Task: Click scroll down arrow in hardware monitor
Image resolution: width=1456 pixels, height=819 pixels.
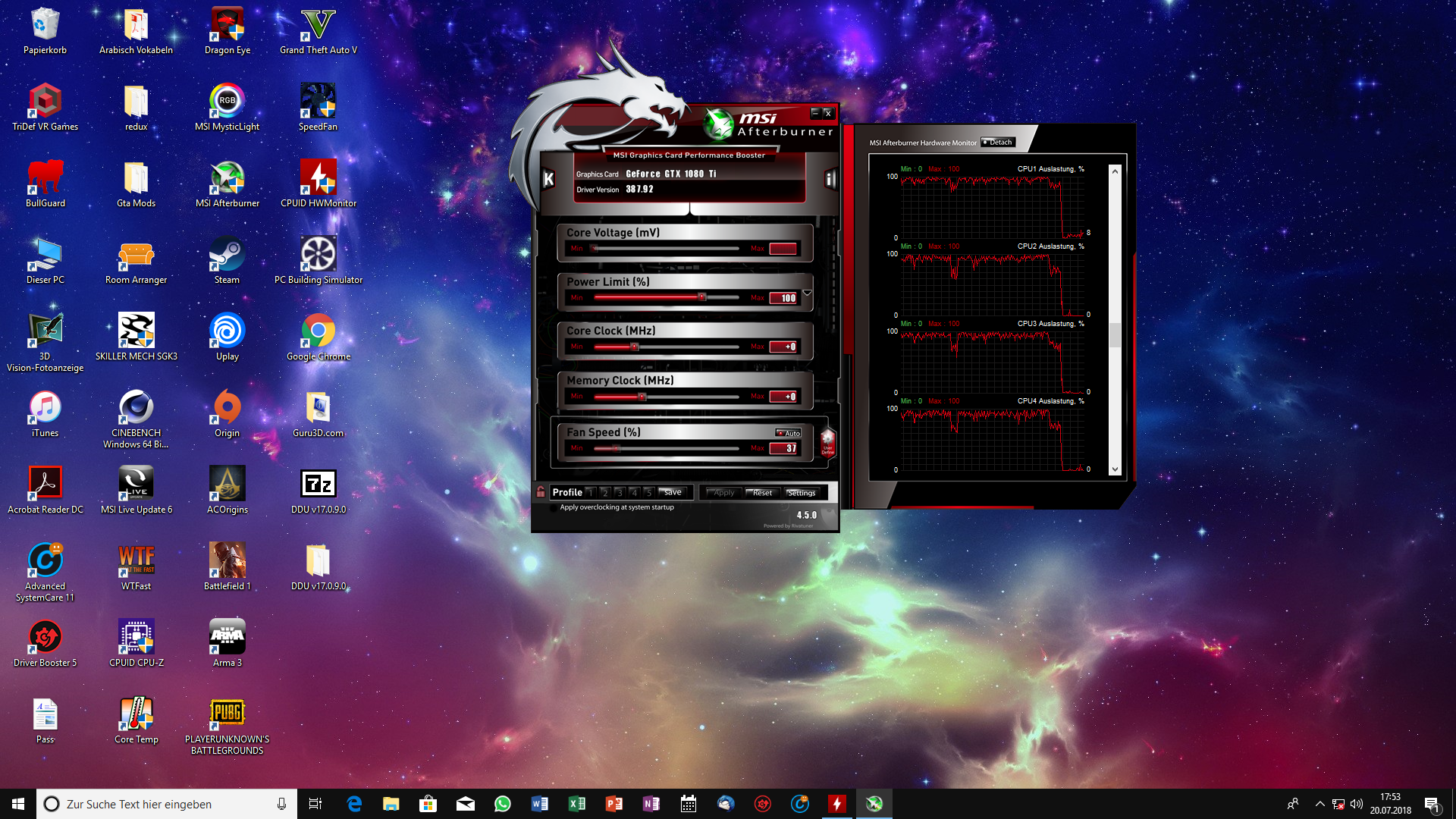Action: 1115,469
